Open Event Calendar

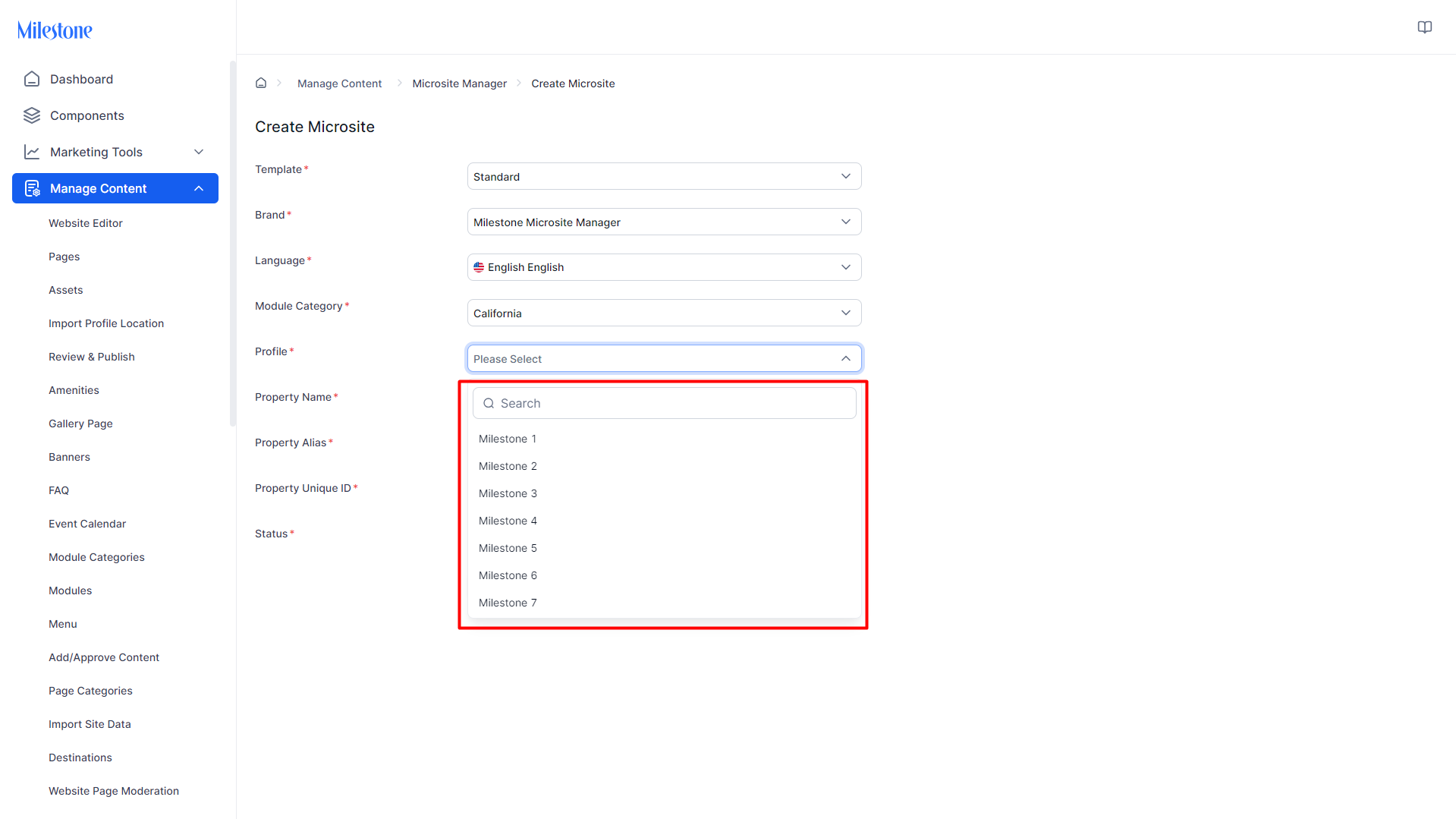87,524
